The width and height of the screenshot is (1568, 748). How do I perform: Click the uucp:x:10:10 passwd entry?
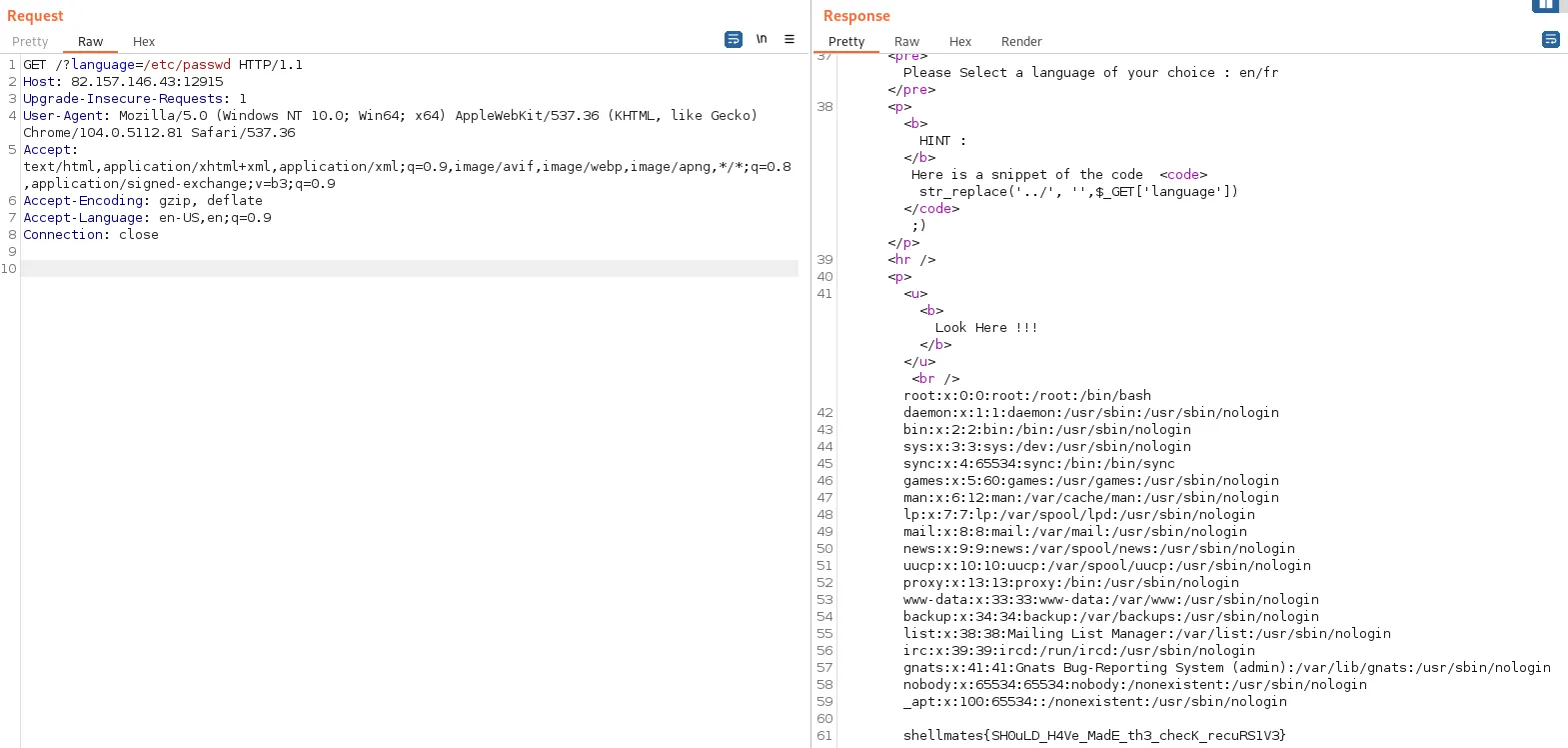coord(1107,566)
